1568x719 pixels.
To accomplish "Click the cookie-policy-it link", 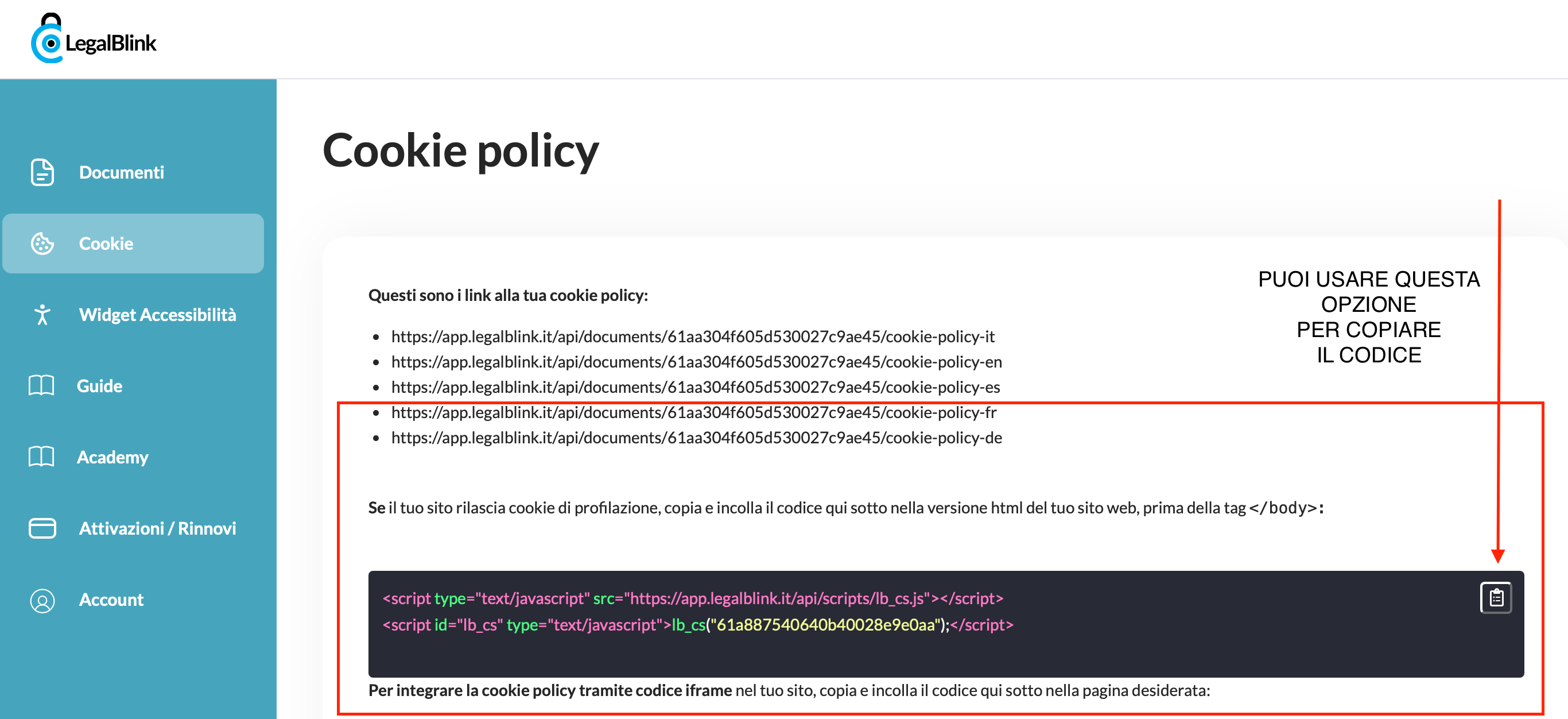I will coord(693,337).
